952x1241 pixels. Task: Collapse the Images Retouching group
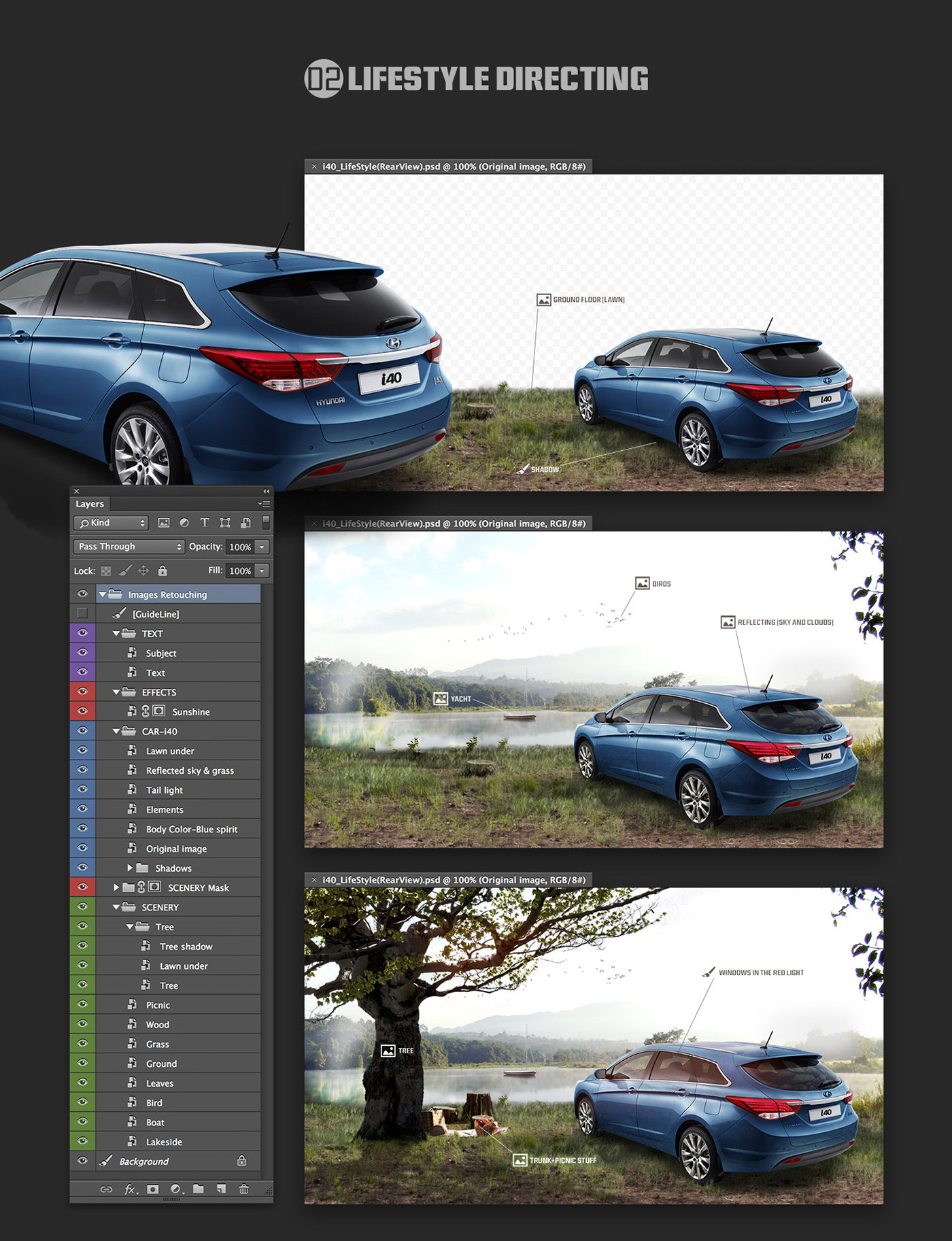click(103, 594)
